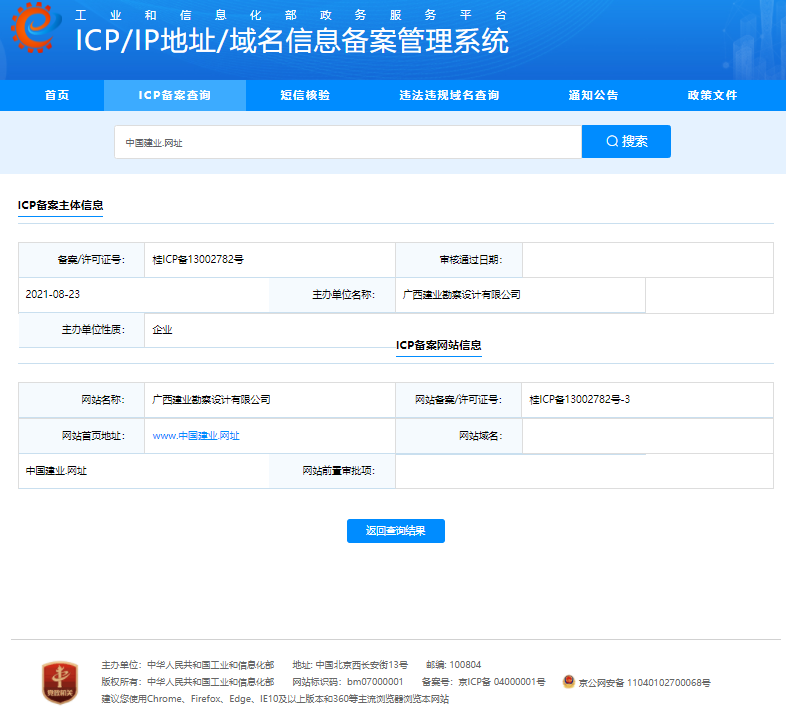This screenshot has height=715, width=786.
Task: Click the 网站前置审批项 label cell
Action: click(332, 470)
